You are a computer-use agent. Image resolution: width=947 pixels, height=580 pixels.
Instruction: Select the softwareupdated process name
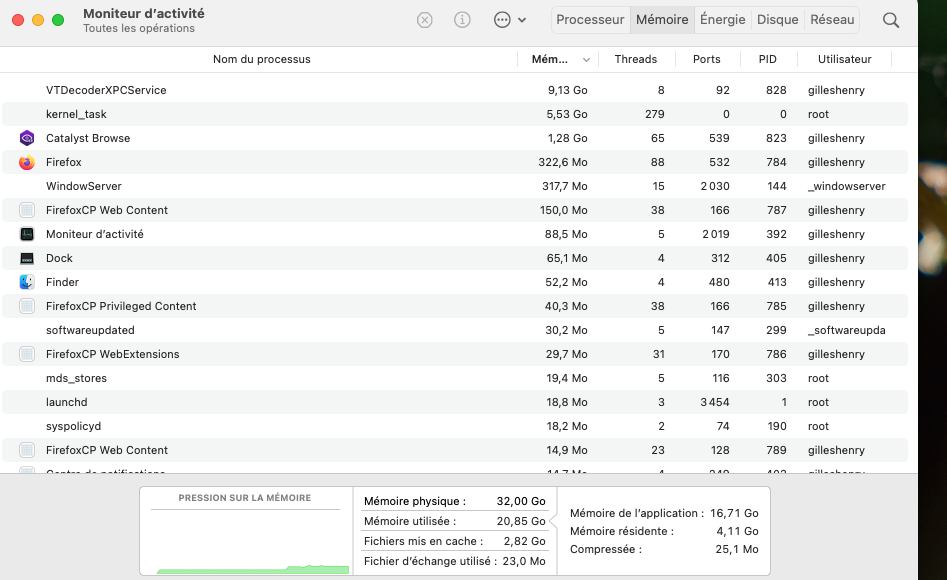coord(90,330)
